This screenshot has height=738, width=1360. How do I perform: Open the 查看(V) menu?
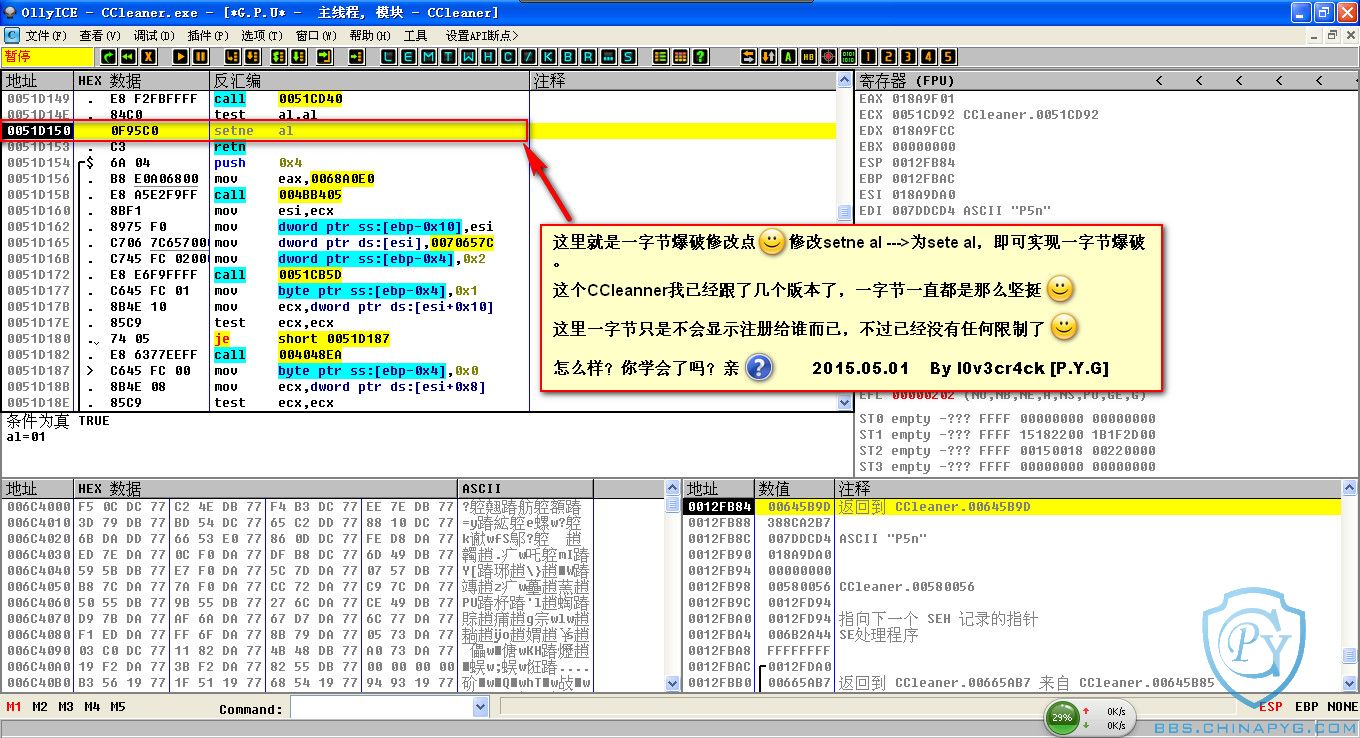(98, 35)
